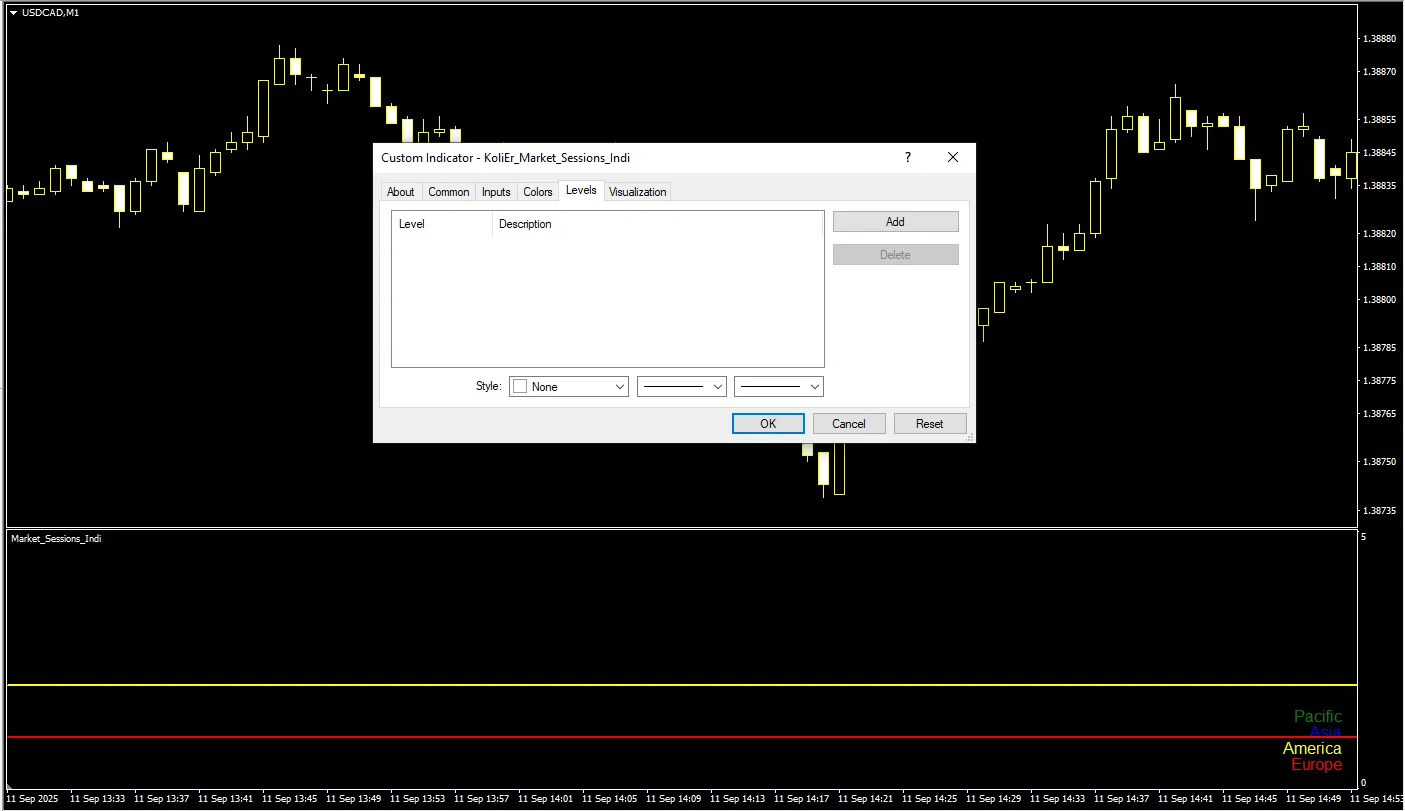The image size is (1405, 811).
Task: Click the Market_Sessions_Indi label
Action: 56,538
